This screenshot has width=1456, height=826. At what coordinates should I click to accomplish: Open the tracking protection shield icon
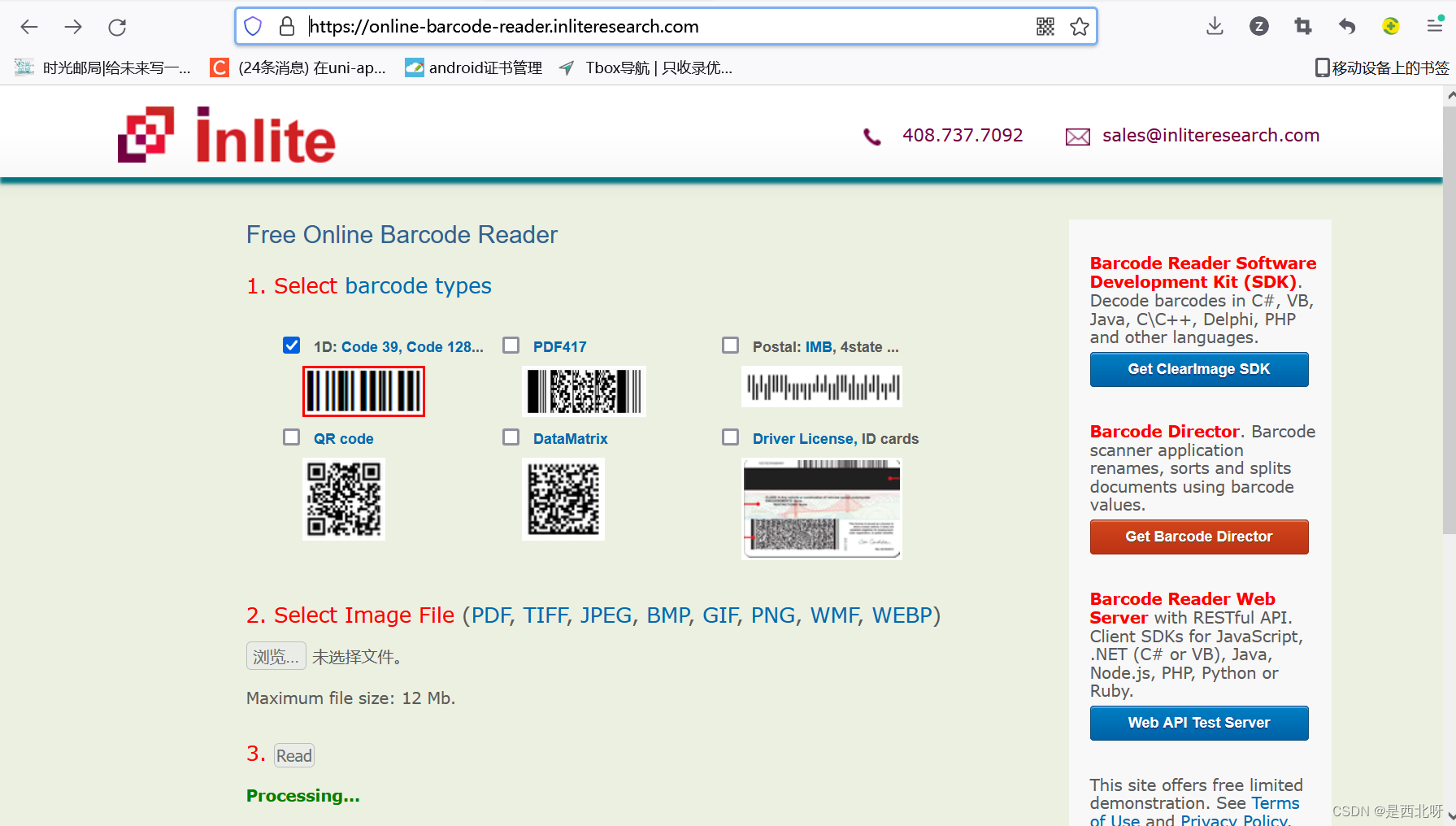253,27
